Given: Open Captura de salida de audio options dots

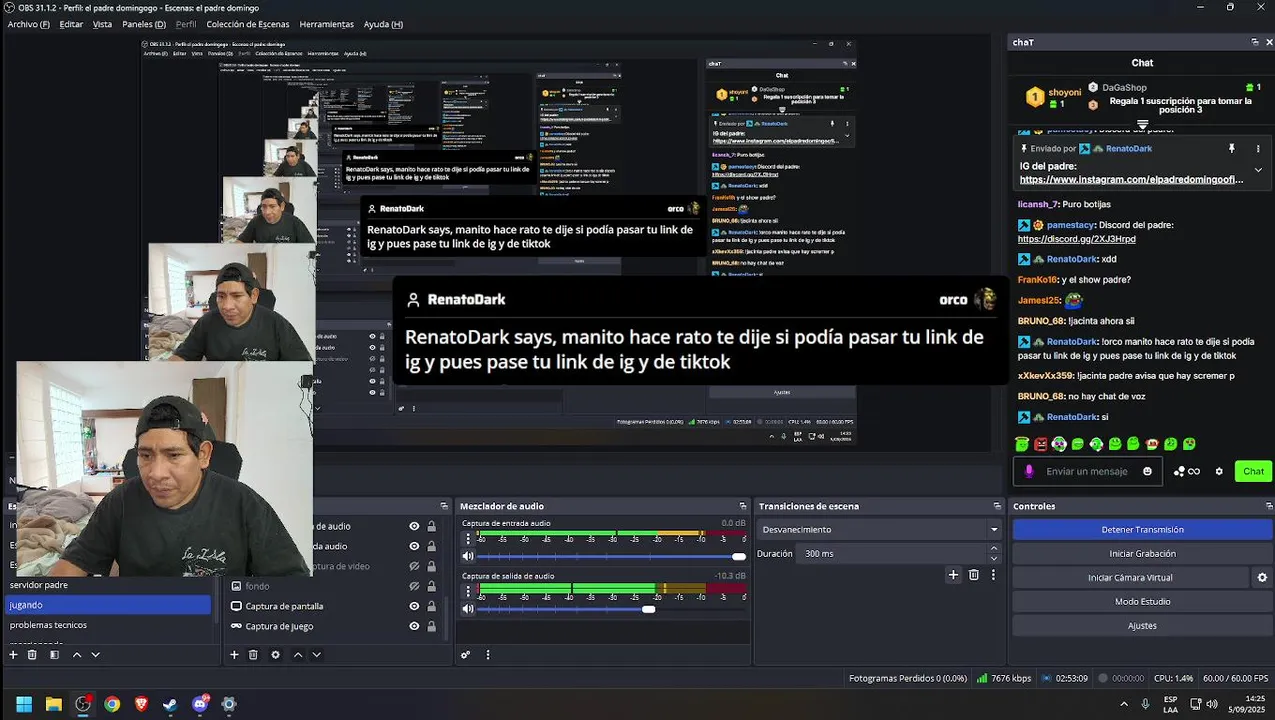Looking at the screenshot, I should tap(467, 592).
